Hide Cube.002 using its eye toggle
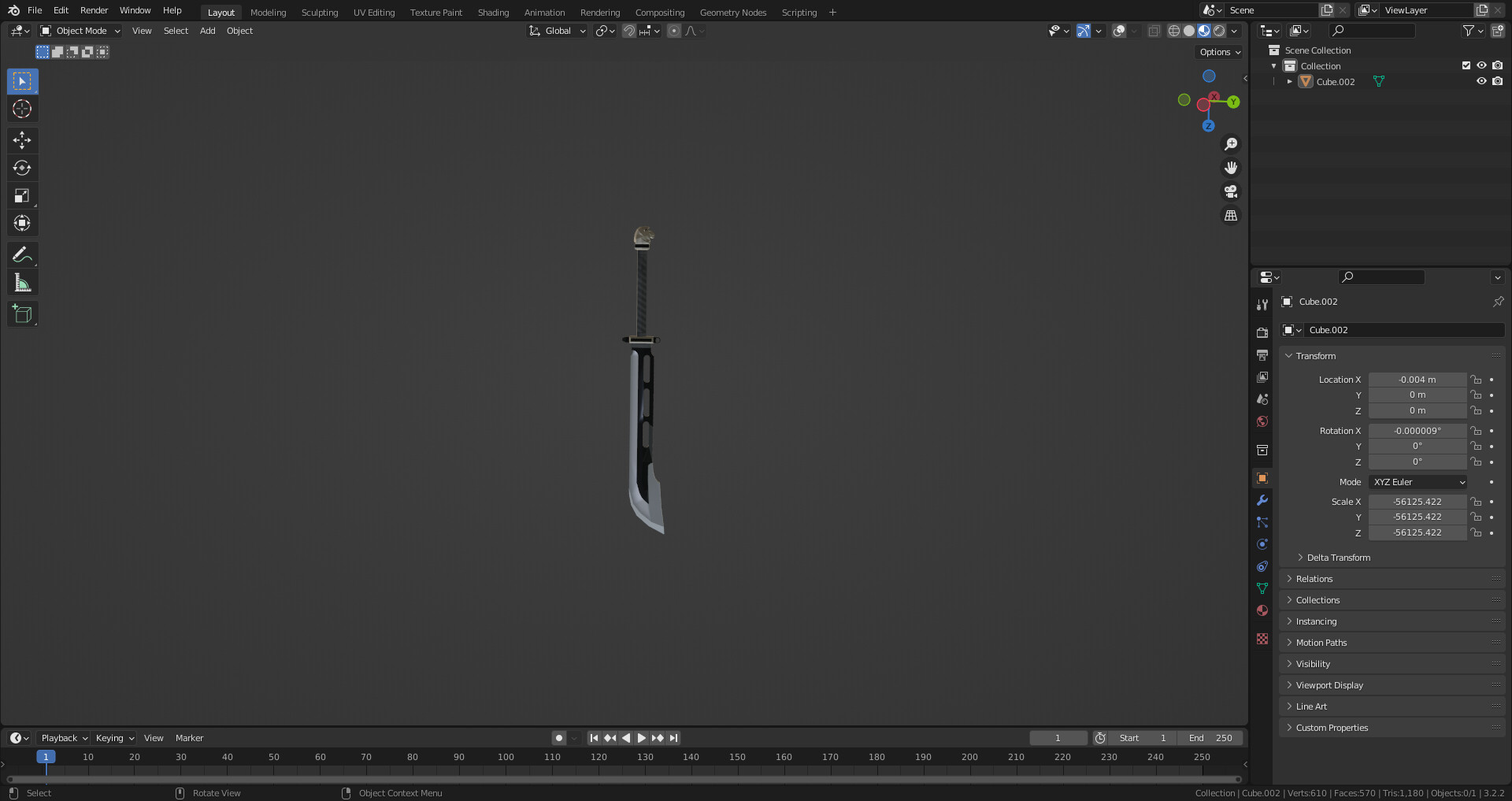 (1481, 81)
